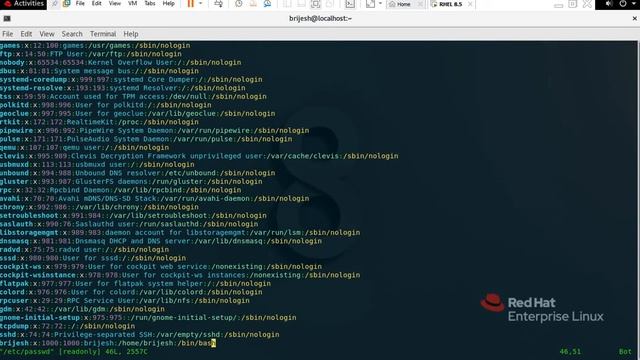Open VMware Tabs menu
Image resolution: width=640 pixels, height=360 pixels.
click(x=150, y=3)
